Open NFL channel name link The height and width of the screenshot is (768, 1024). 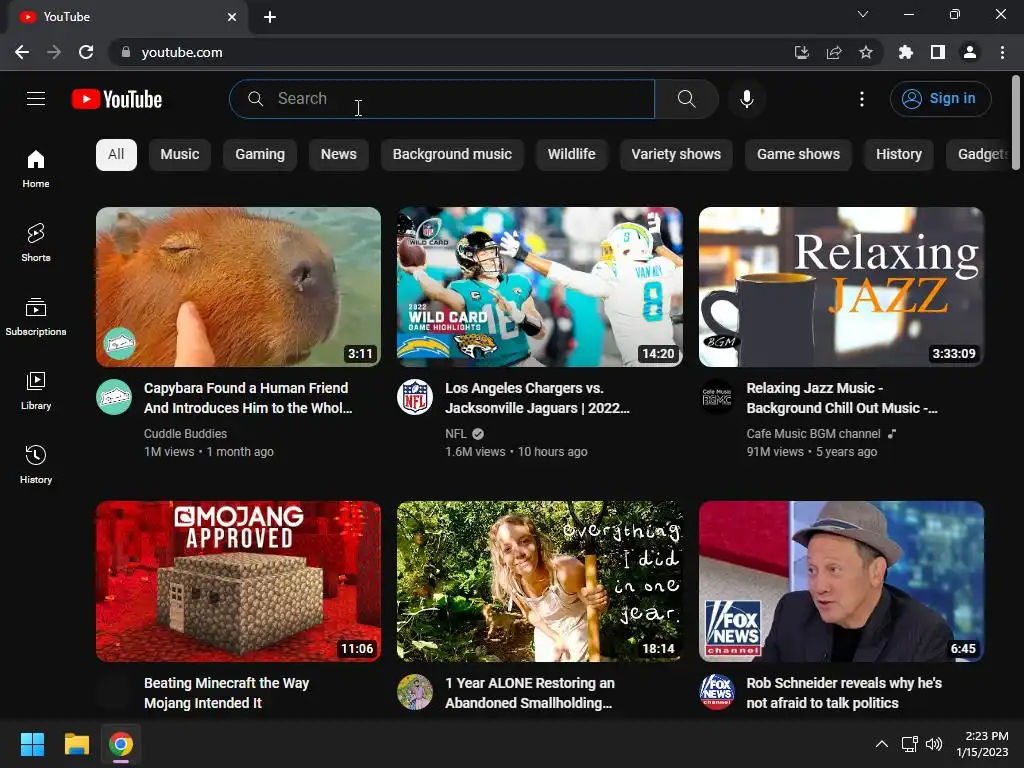point(456,434)
